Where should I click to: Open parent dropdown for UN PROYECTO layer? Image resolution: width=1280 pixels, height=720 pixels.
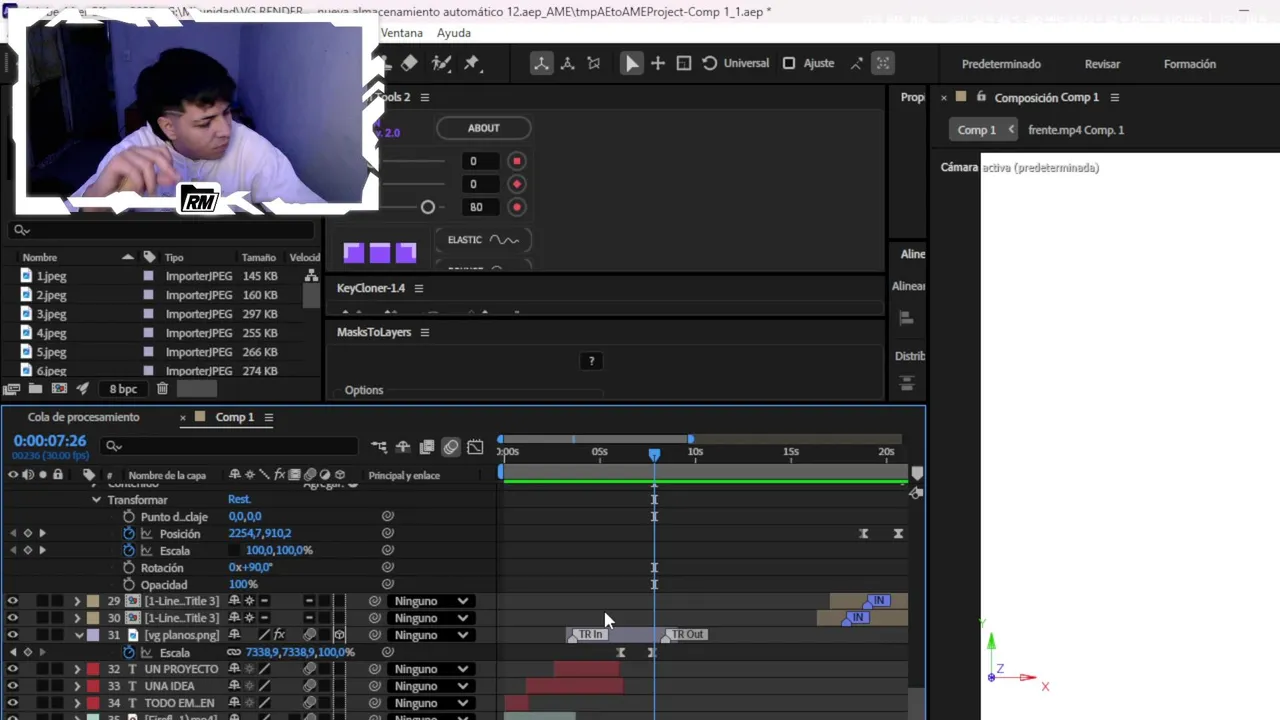(x=431, y=669)
